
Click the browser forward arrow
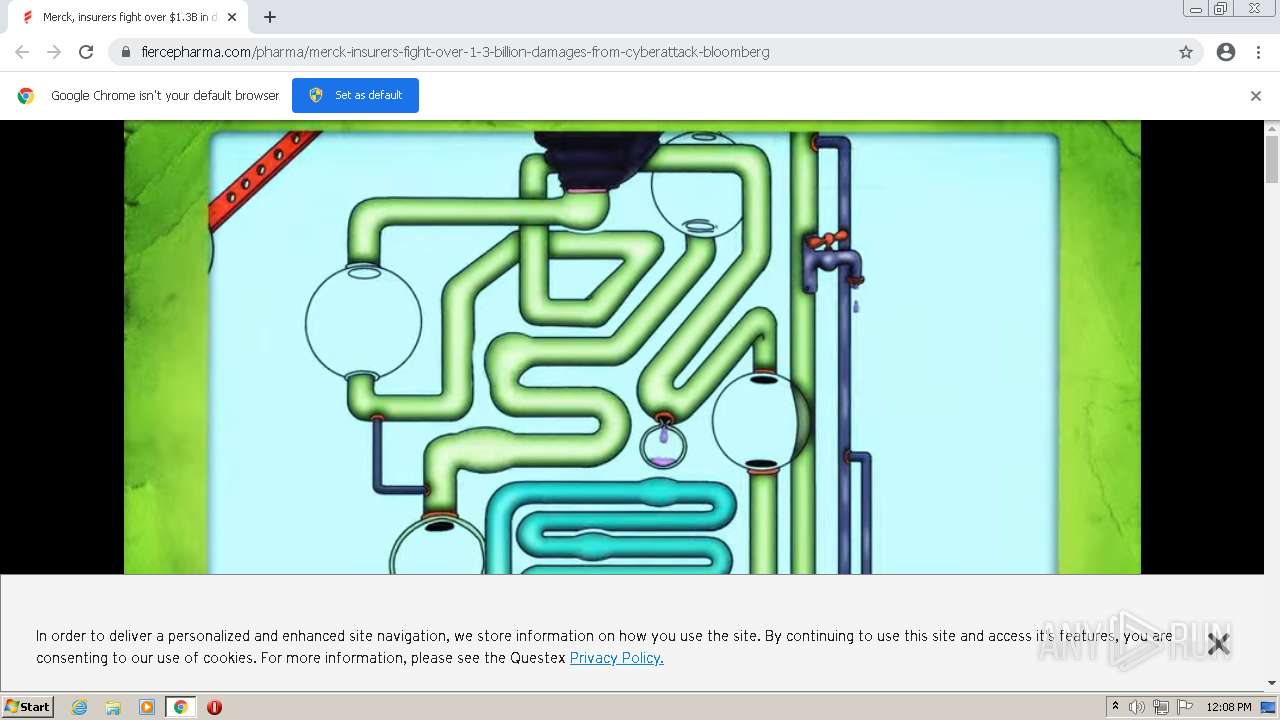point(54,52)
